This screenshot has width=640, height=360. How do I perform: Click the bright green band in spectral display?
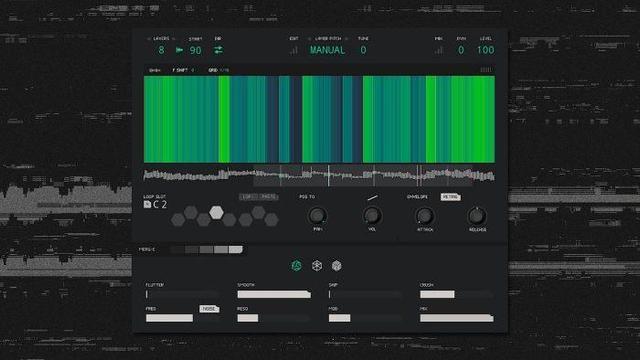(x=224, y=119)
